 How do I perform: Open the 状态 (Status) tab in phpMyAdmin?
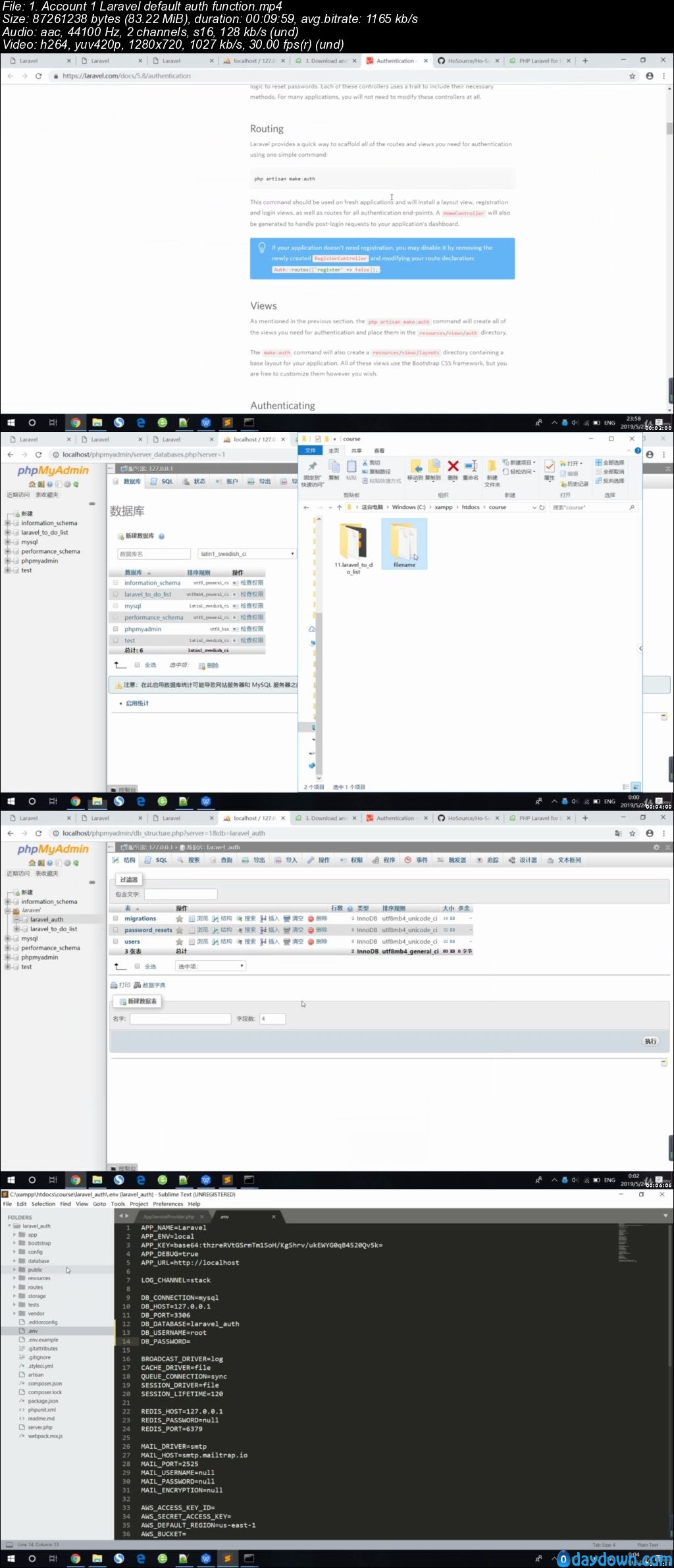coord(194,481)
